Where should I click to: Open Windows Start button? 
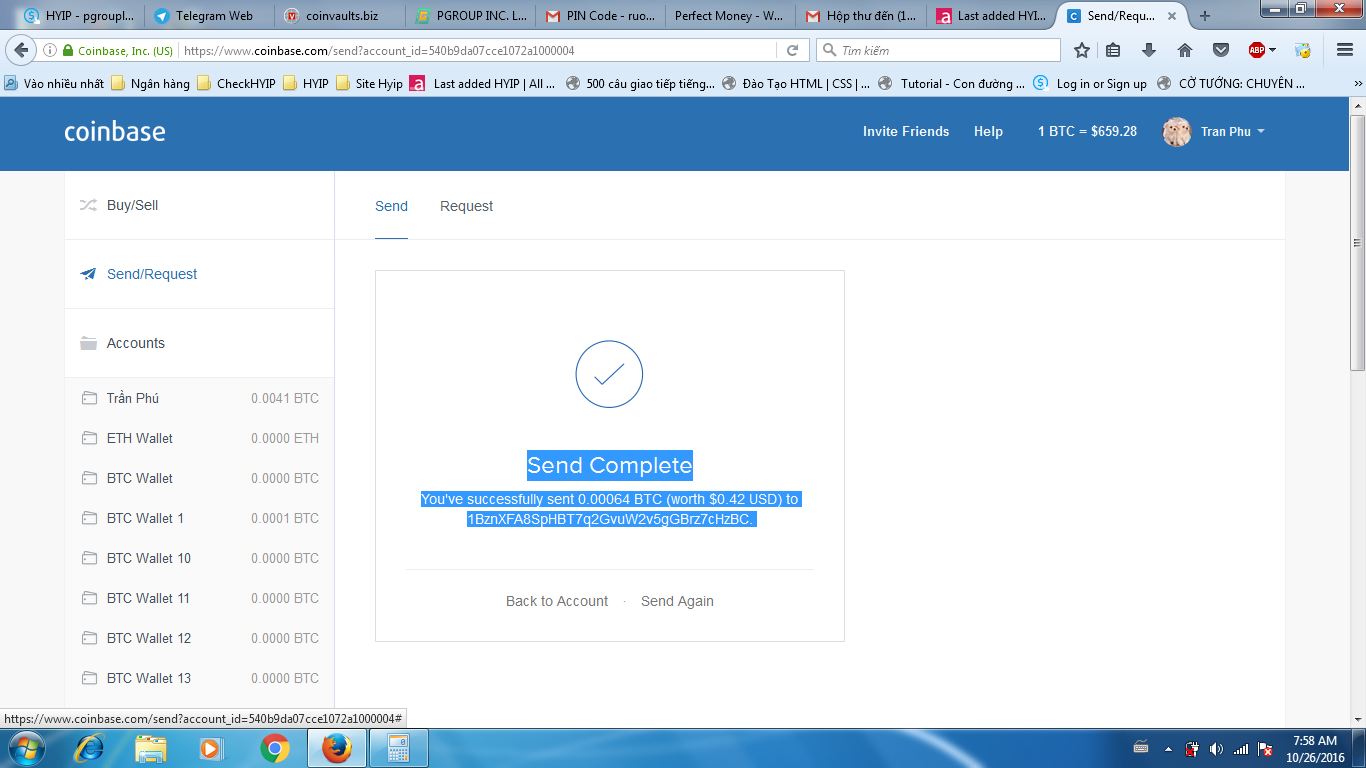click(25, 748)
